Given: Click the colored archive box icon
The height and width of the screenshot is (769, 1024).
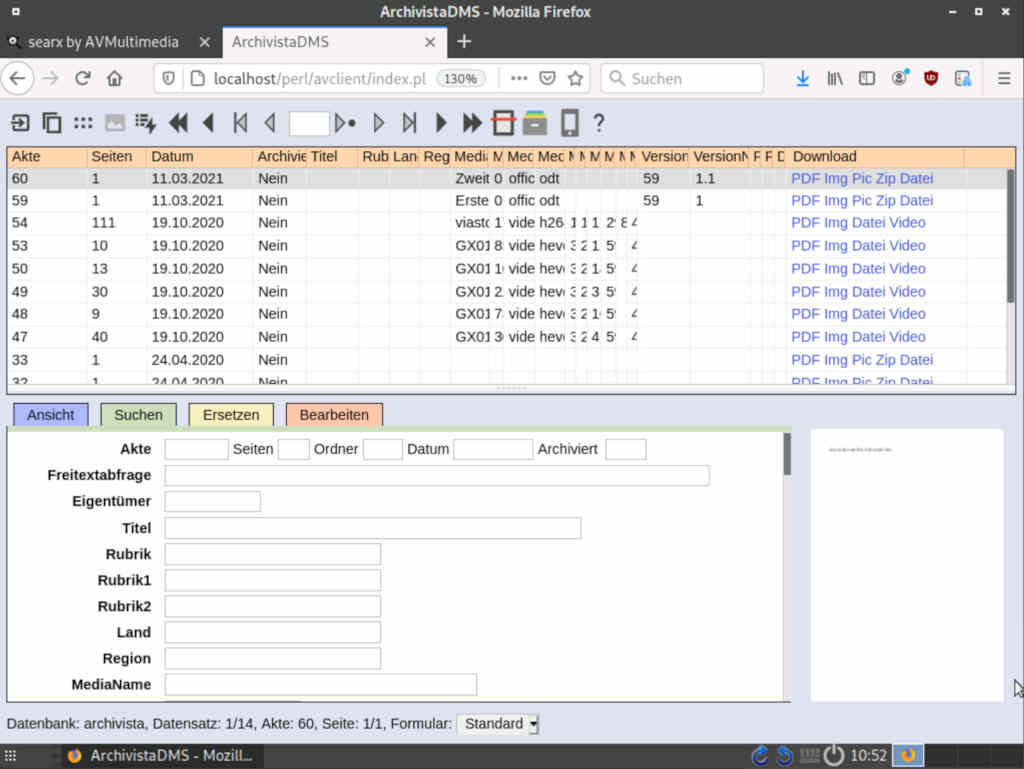Looking at the screenshot, I should pos(535,123).
